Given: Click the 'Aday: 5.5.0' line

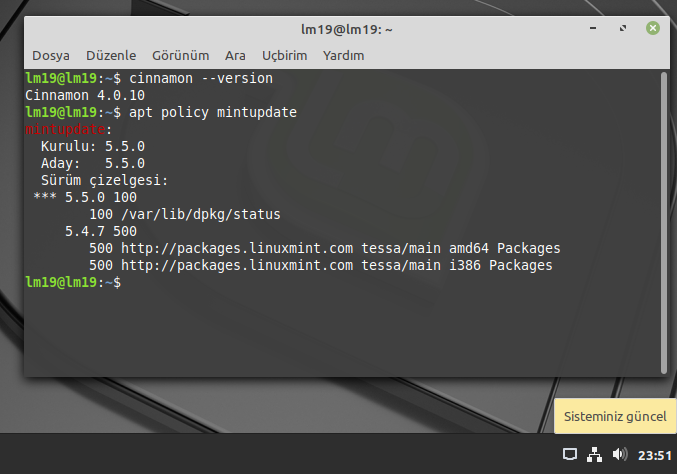Looking at the screenshot, I should pos(93,163).
